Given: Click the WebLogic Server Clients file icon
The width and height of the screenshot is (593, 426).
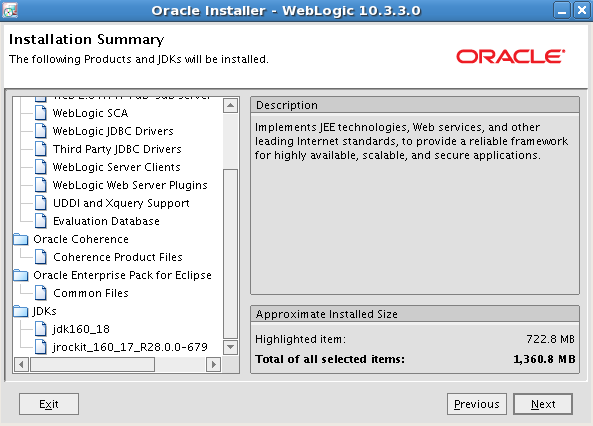Looking at the screenshot, I should click(41, 167).
